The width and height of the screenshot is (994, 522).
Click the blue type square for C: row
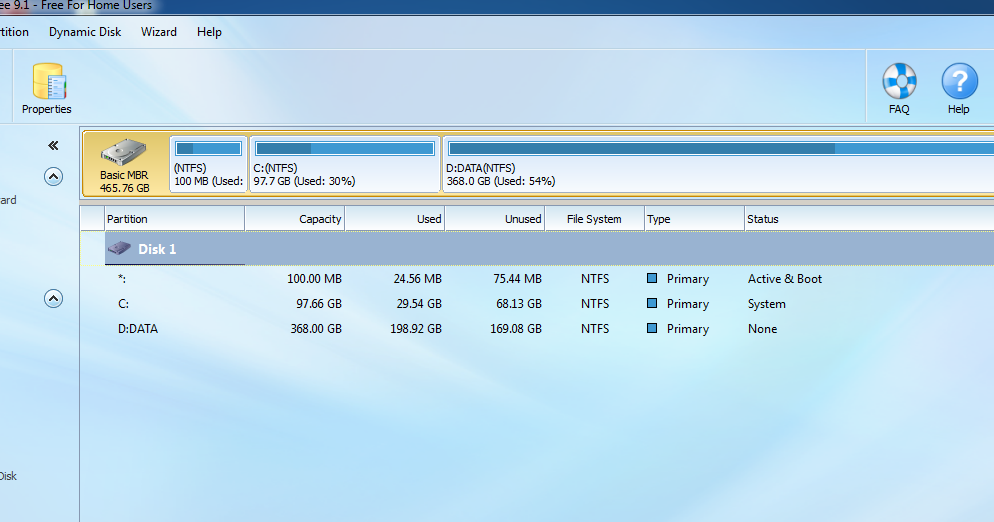click(652, 303)
